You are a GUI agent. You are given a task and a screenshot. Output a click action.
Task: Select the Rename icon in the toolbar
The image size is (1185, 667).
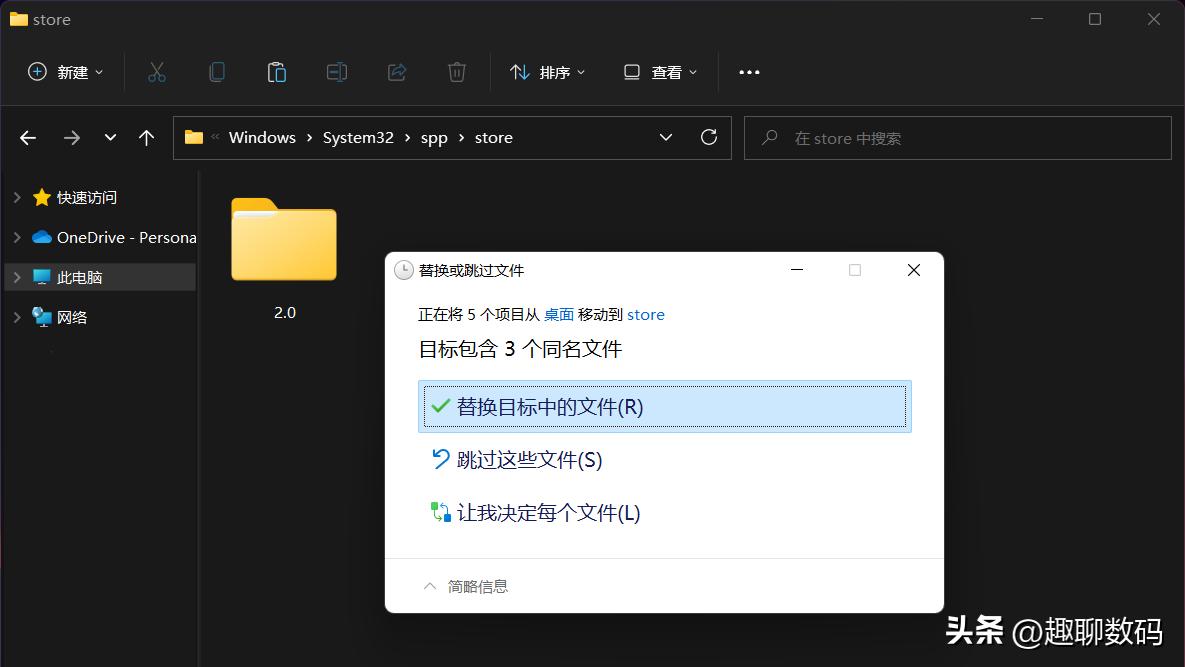tap(336, 71)
